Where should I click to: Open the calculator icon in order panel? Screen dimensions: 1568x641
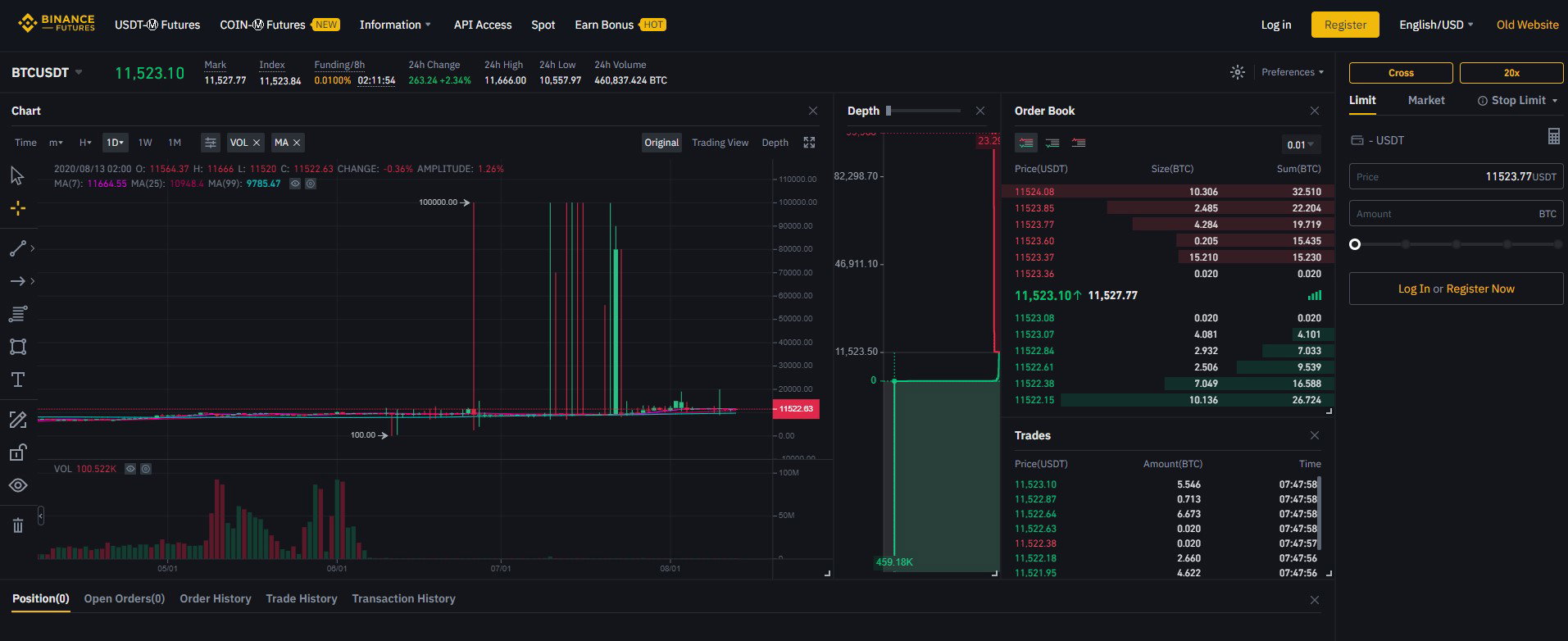point(1553,137)
